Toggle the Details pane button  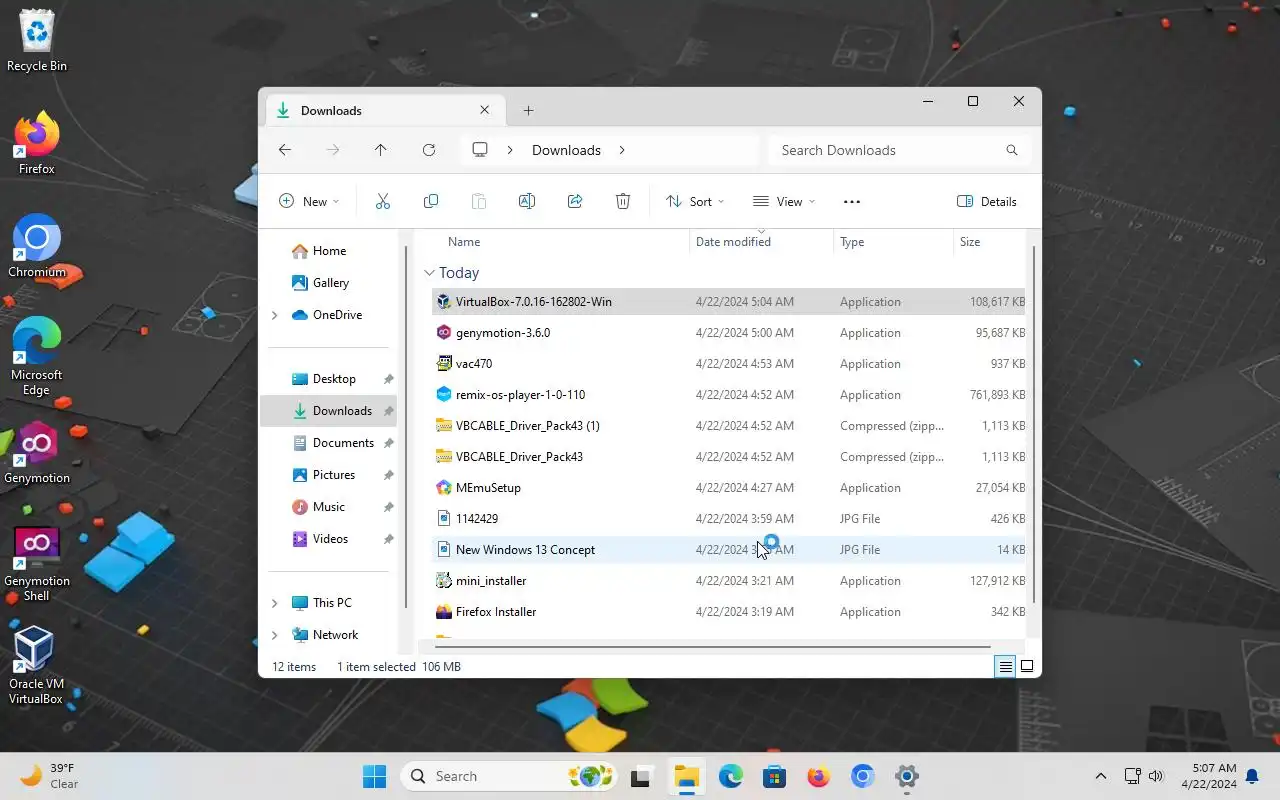pos(987,201)
